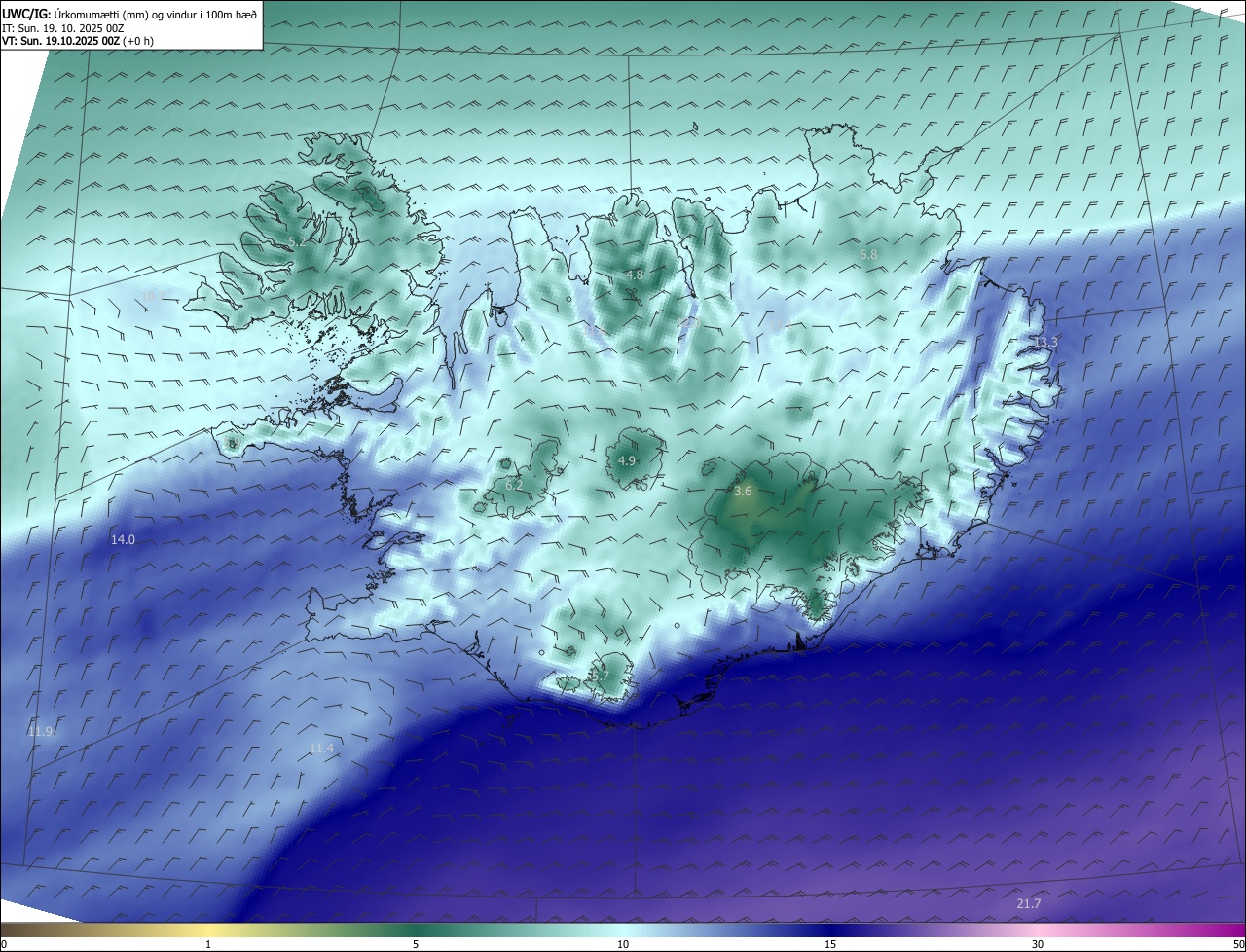Viewport: 1246px width, 952px height.
Task: Click the '50' label on the colour scale
Action: pyautogui.click(x=1238, y=944)
